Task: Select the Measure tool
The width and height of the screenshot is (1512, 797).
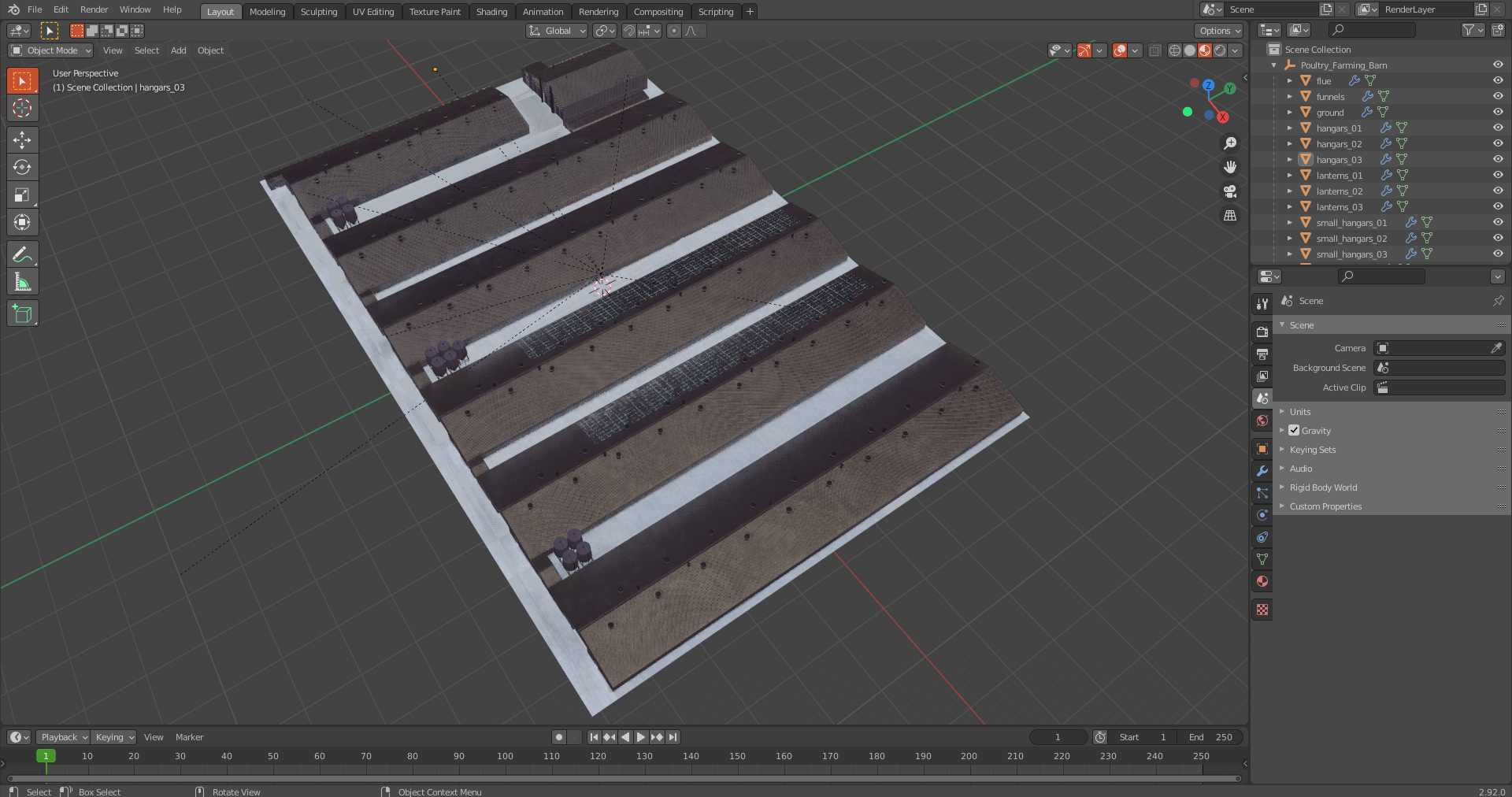Action: pyautogui.click(x=22, y=282)
